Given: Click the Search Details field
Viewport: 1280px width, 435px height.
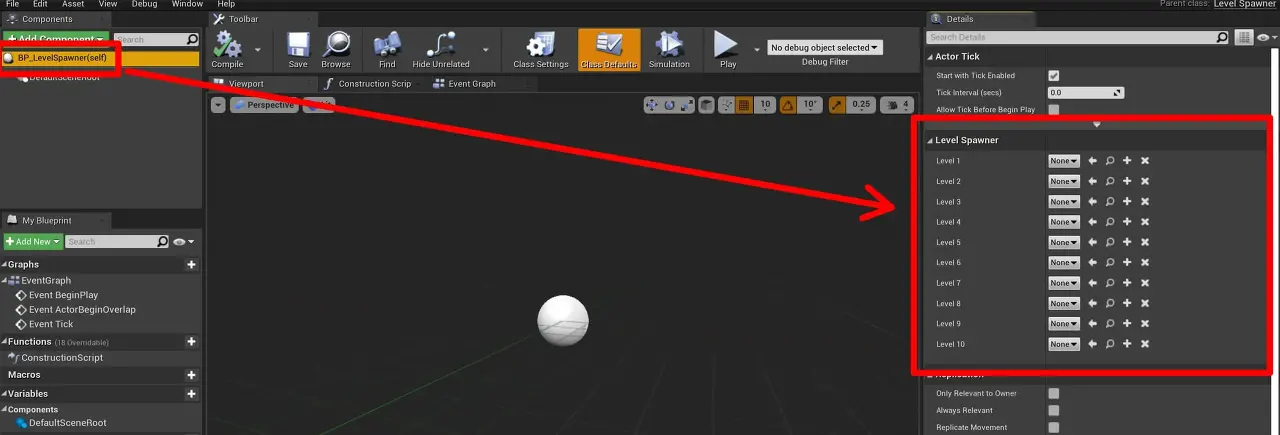Looking at the screenshot, I should (x=1078, y=37).
